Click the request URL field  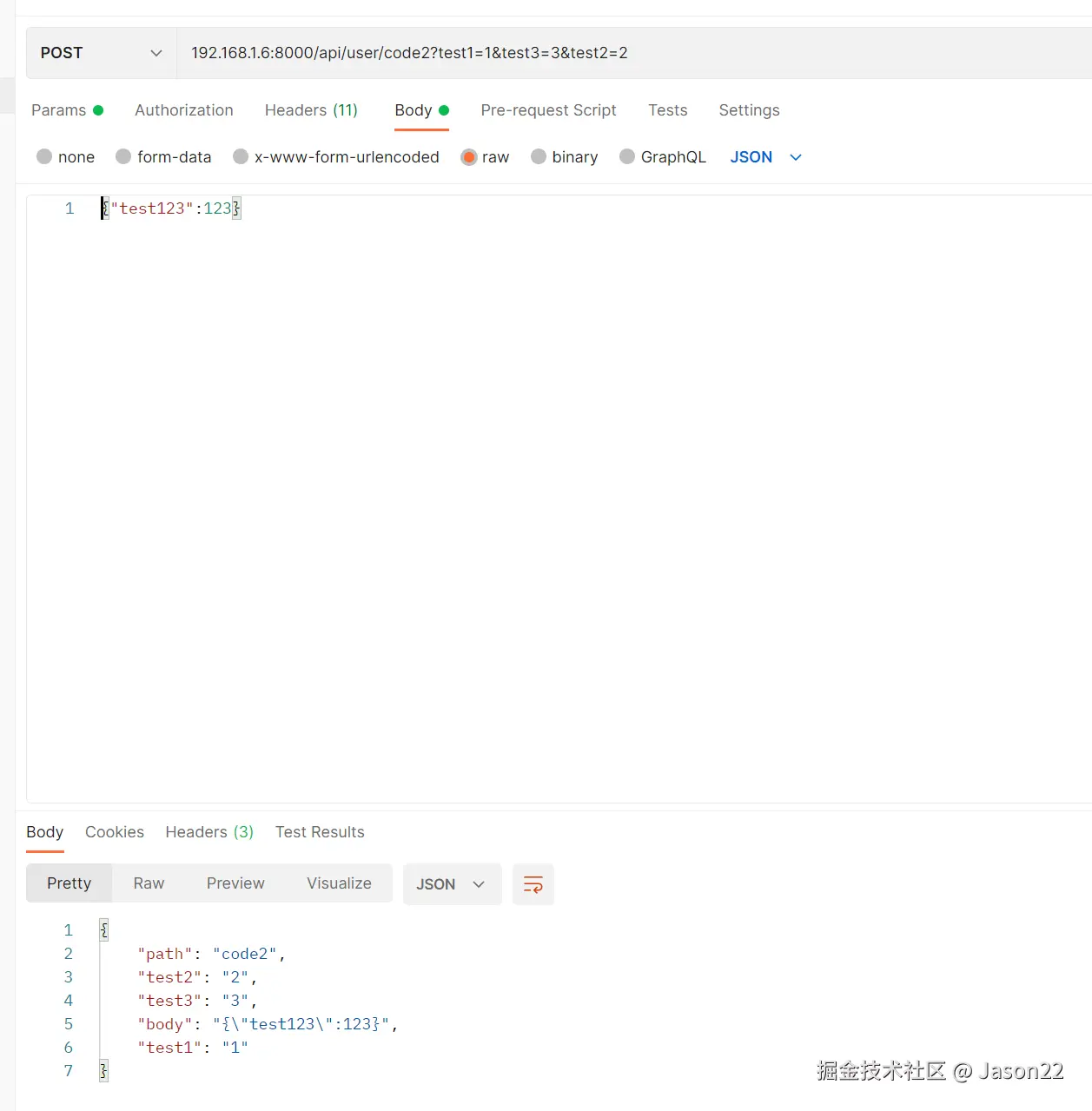[634, 53]
